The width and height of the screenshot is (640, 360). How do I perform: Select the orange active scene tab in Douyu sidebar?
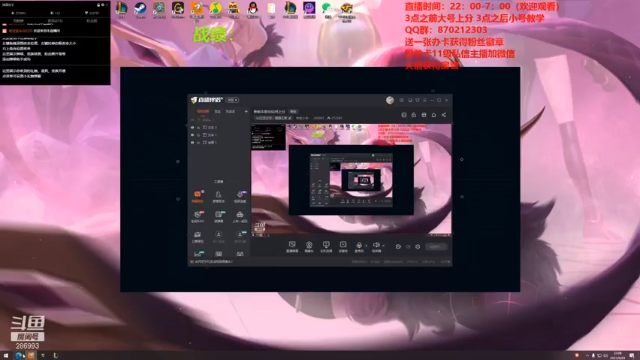[203, 111]
